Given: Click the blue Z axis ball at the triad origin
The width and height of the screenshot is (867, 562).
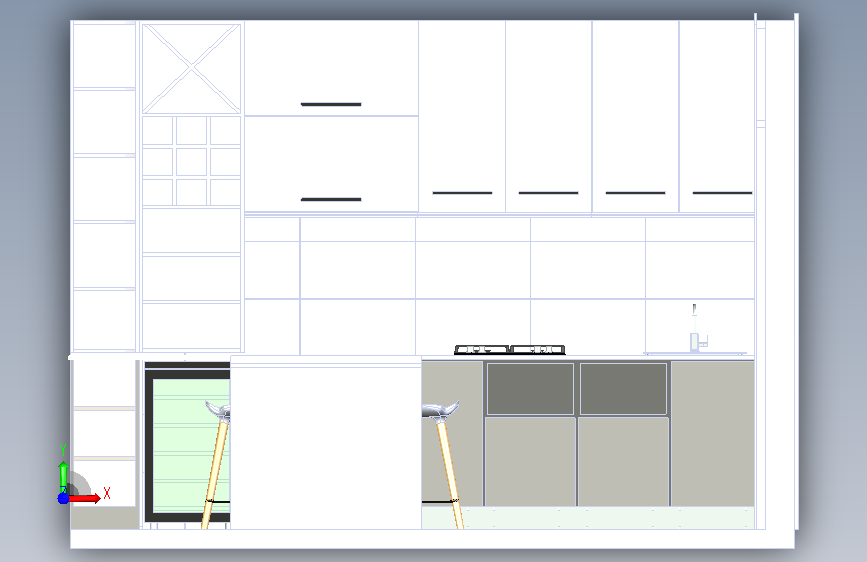Looking at the screenshot, I should (64, 498).
